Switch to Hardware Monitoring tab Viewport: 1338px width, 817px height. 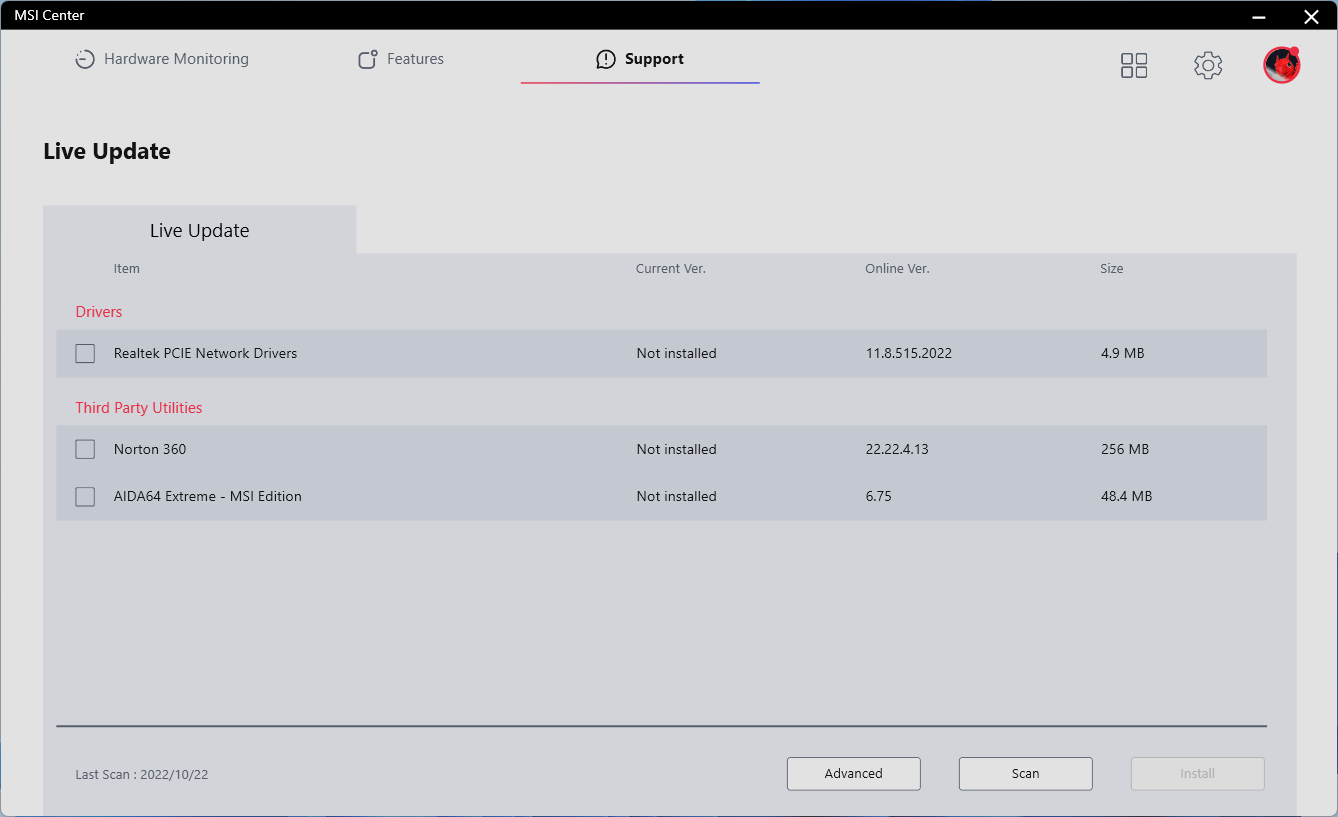tap(162, 59)
